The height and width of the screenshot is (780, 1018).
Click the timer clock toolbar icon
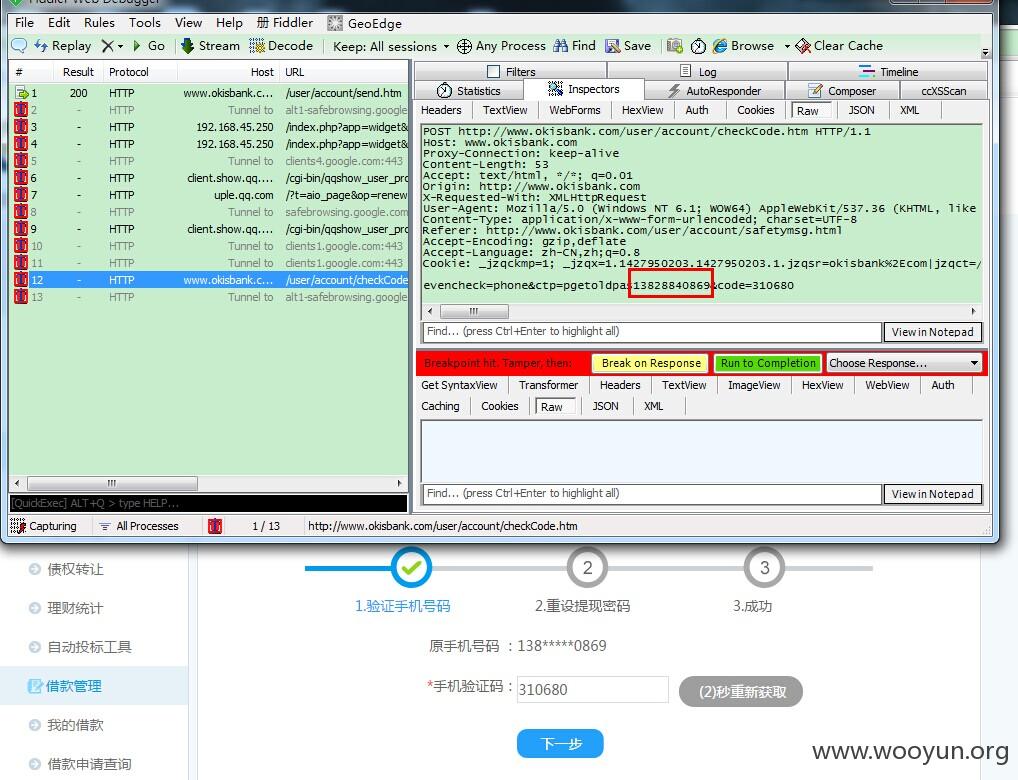(x=698, y=45)
